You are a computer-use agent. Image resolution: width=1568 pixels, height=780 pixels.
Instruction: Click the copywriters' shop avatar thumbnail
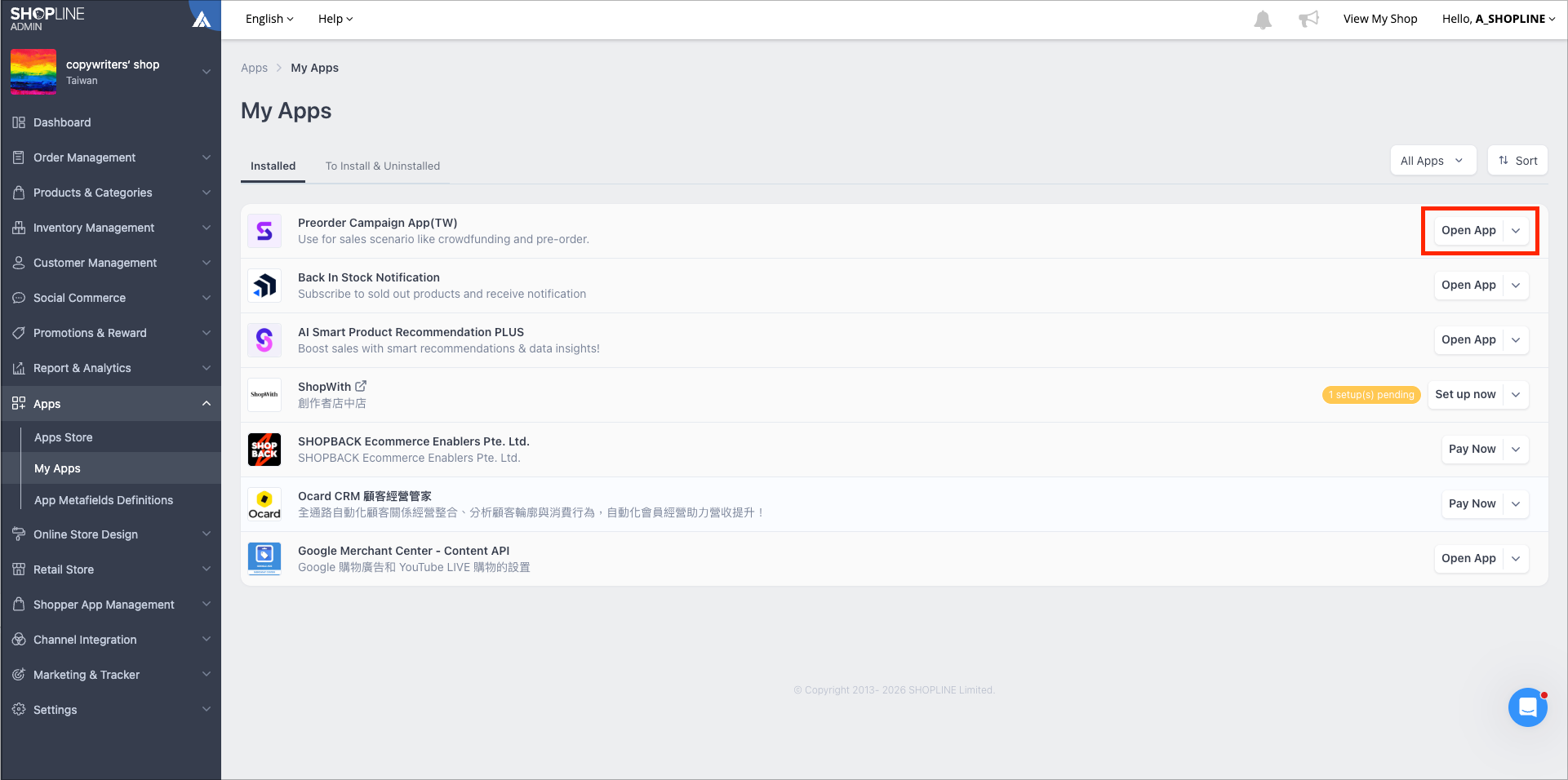(x=33, y=72)
